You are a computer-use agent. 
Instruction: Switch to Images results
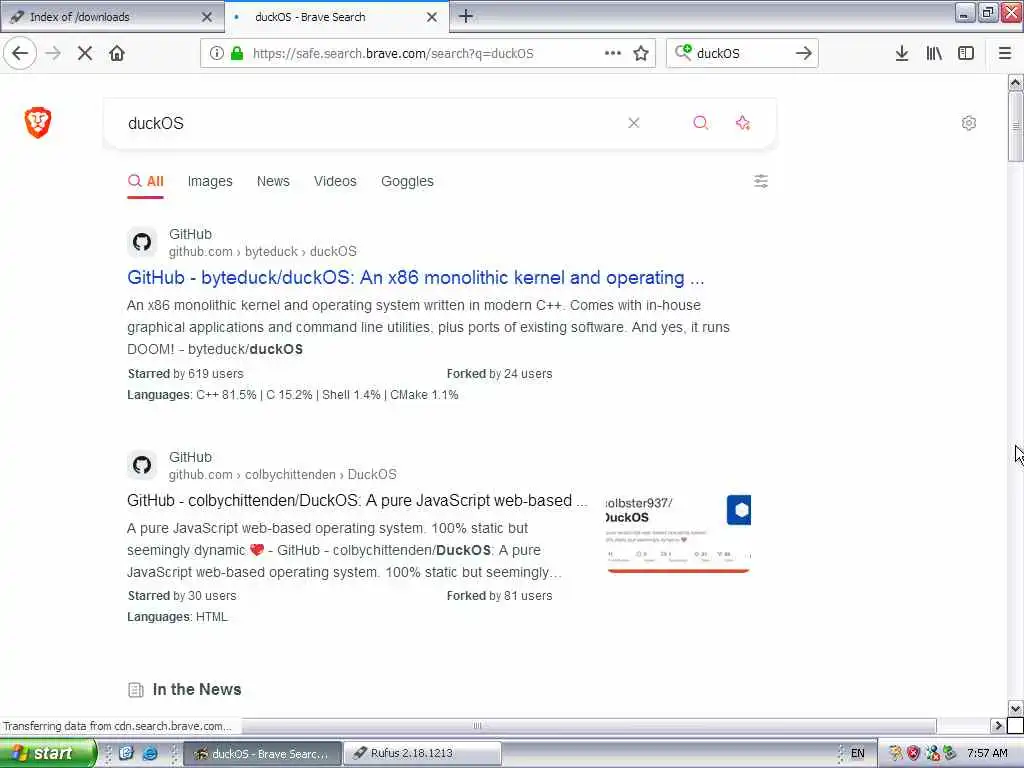[x=210, y=181]
